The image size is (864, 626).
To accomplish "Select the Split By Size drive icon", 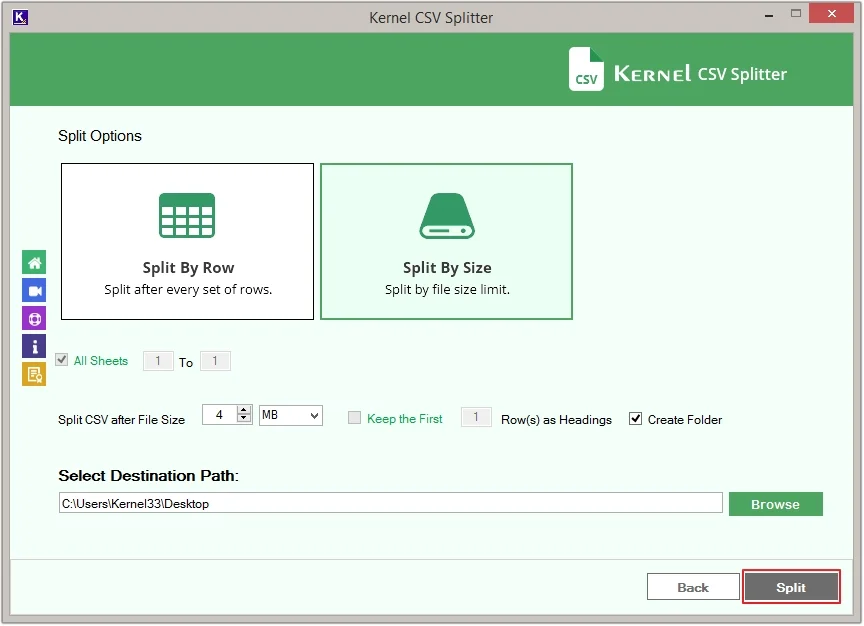I will pyautogui.click(x=446, y=215).
